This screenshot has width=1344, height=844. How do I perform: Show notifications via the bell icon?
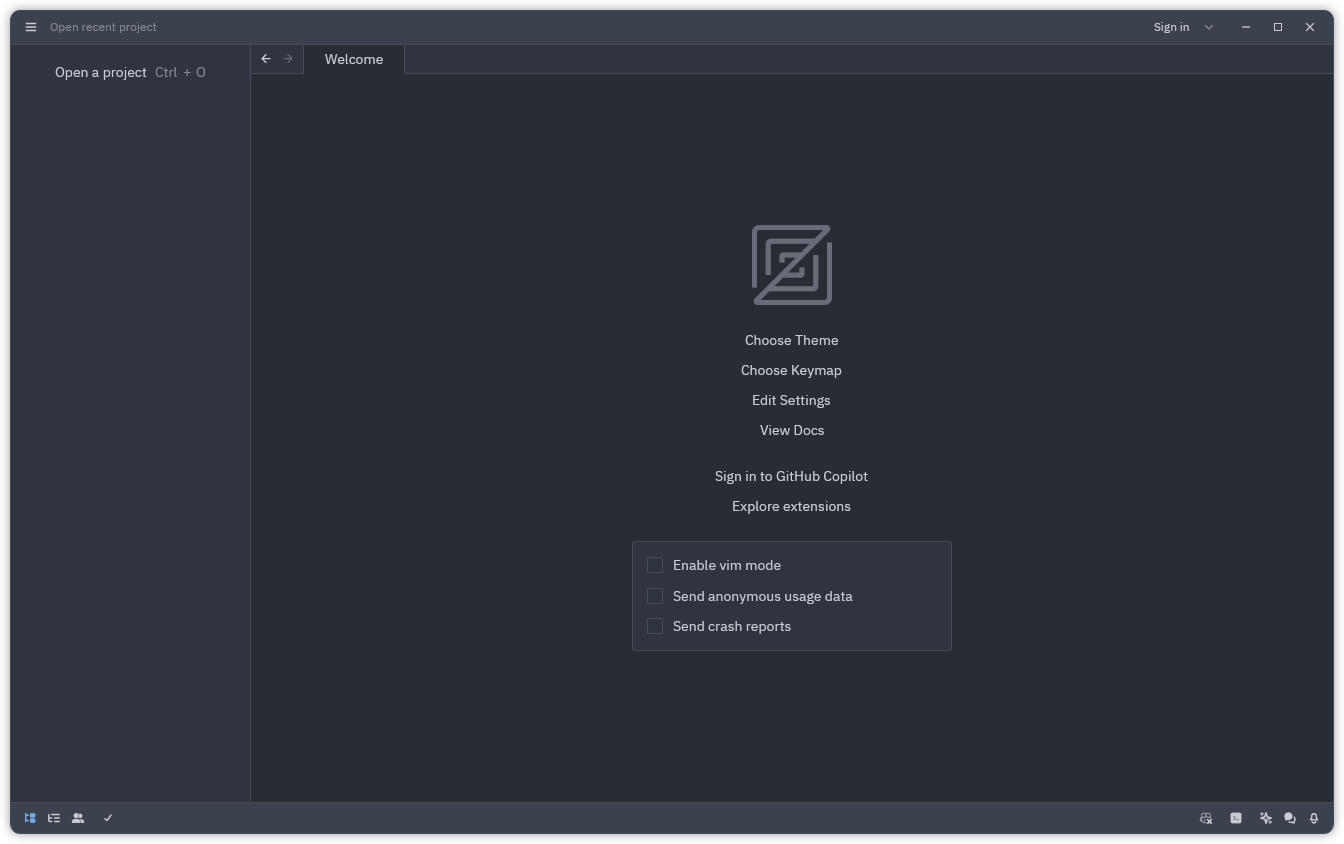1313,818
